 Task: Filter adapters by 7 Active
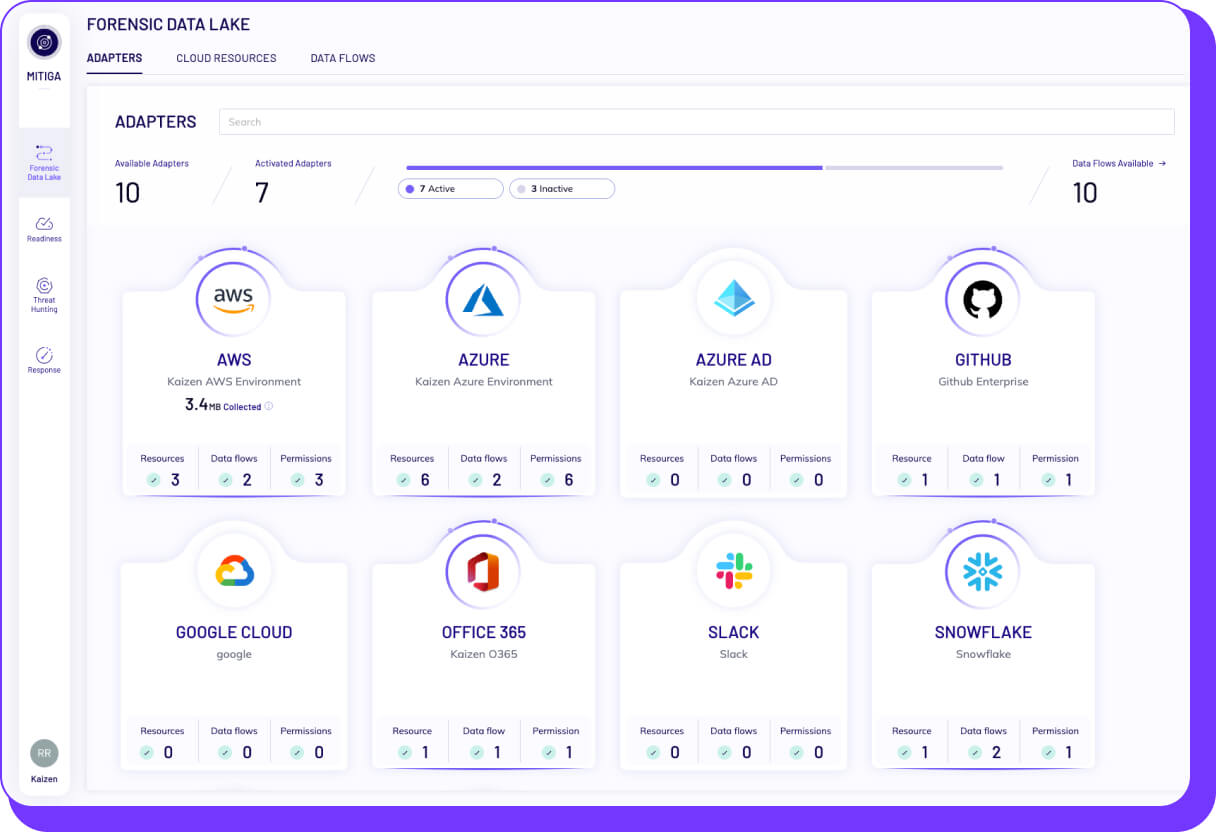pyautogui.click(x=450, y=188)
